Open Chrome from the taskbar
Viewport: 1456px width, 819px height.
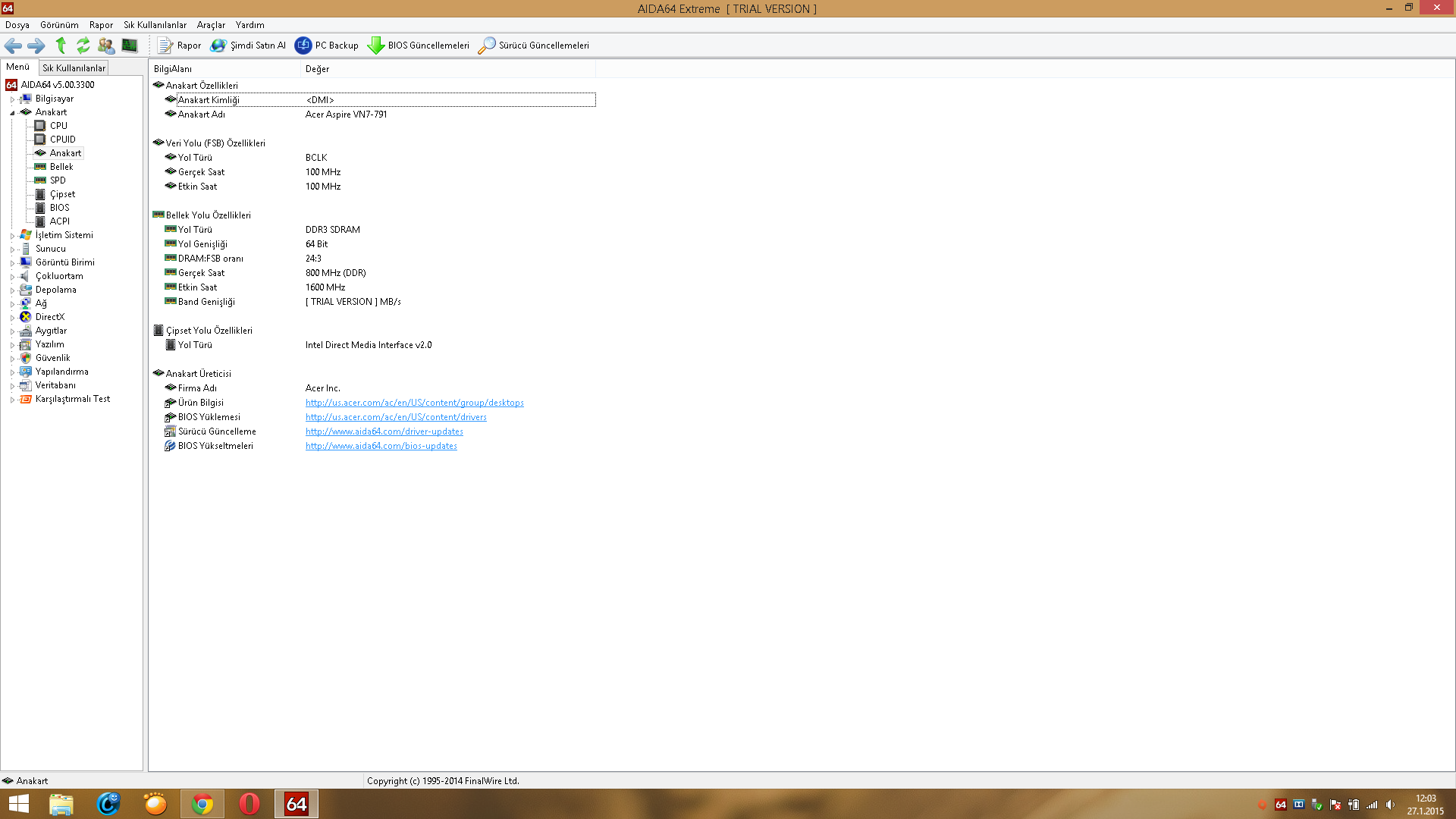(202, 804)
